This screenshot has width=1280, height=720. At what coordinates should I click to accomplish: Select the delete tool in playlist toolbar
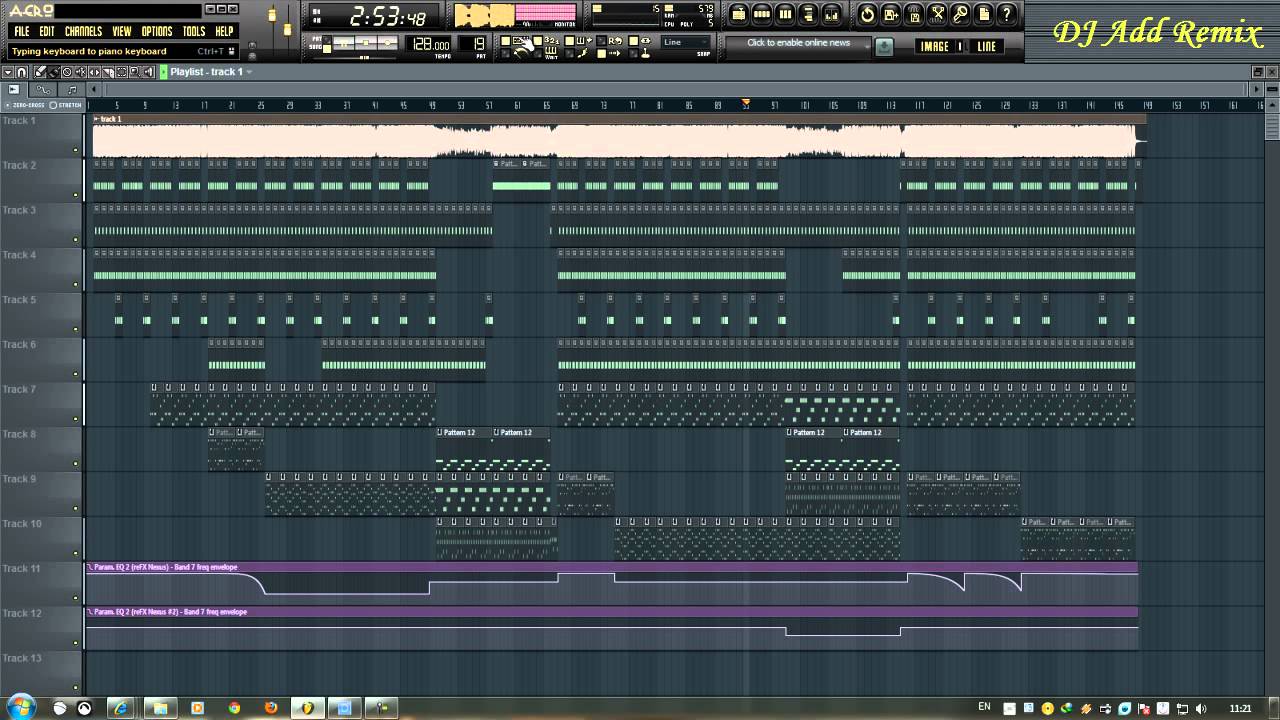point(67,72)
